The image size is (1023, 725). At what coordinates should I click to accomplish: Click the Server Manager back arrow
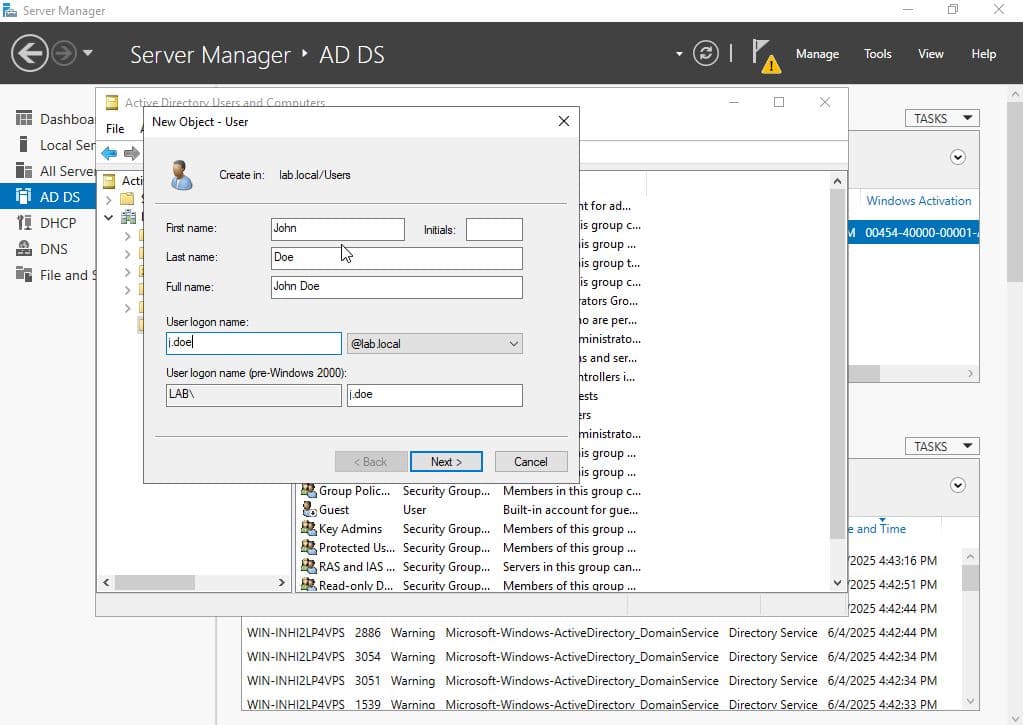[x=30, y=53]
